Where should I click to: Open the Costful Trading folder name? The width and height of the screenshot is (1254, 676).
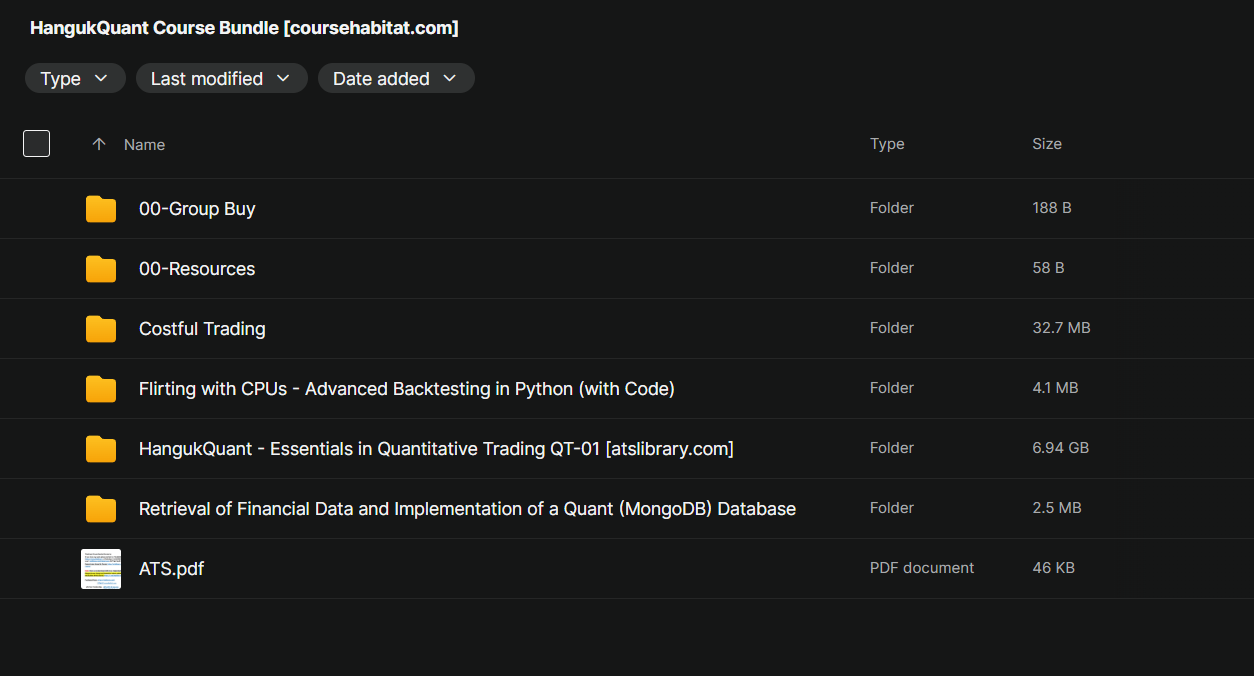(x=202, y=329)
